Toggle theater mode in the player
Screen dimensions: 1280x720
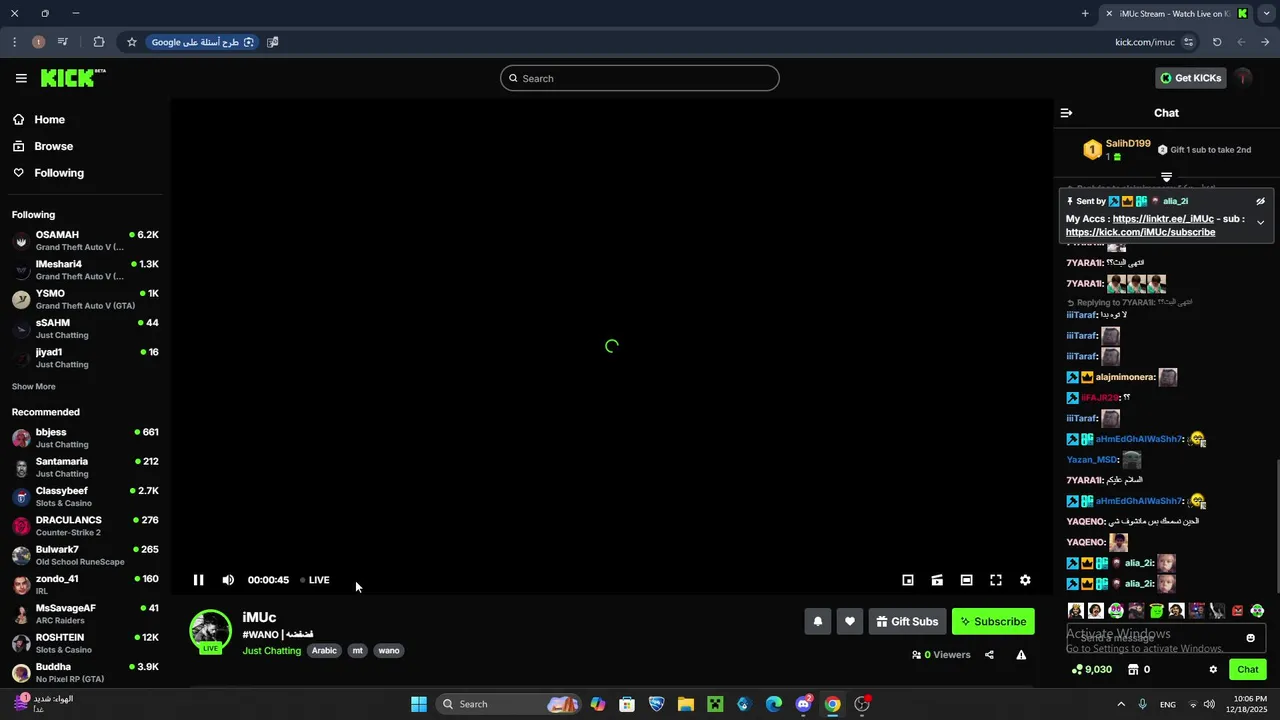(x=966, y=580)
